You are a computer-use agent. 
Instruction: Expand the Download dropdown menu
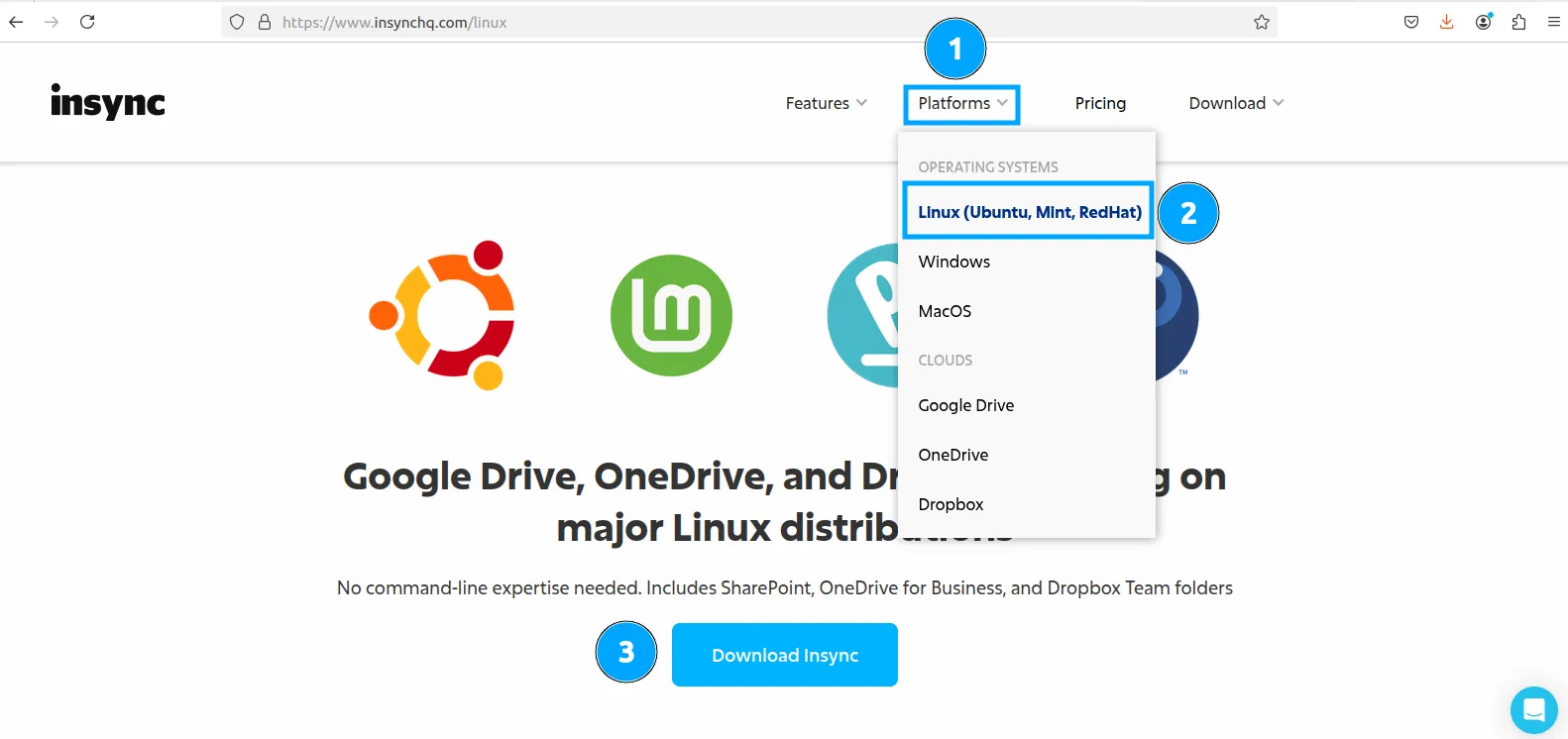tap(1236, 103)
